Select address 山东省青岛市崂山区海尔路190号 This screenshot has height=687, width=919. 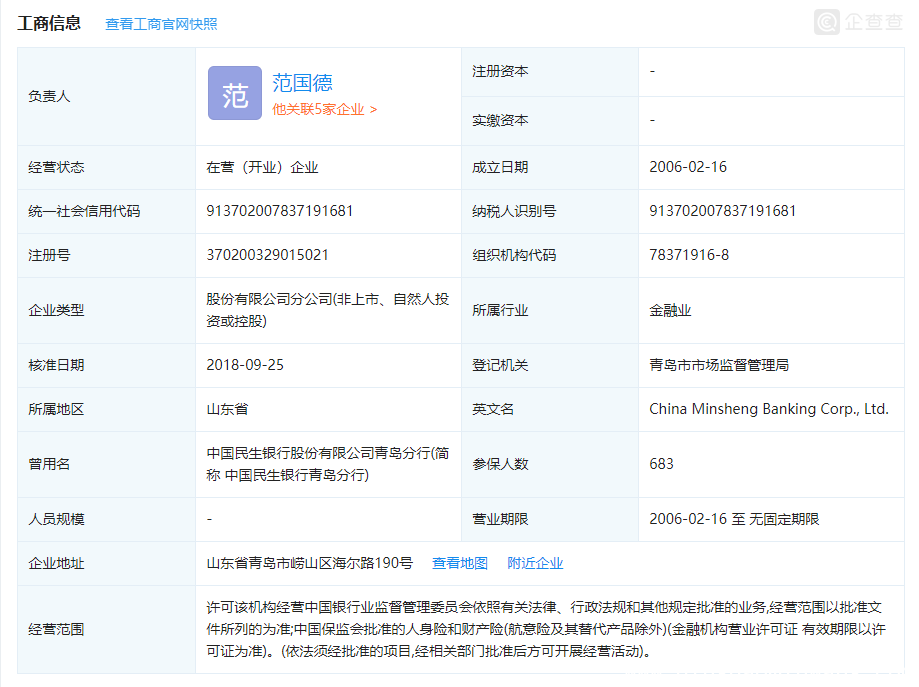pyautogui.click(x=309, y=563)
